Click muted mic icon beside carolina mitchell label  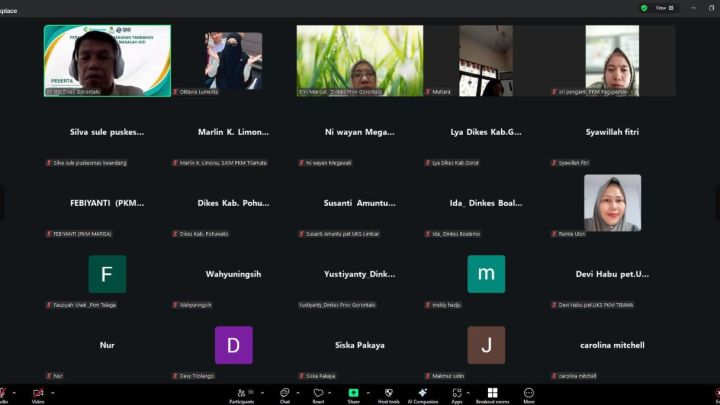click(554, 376)
